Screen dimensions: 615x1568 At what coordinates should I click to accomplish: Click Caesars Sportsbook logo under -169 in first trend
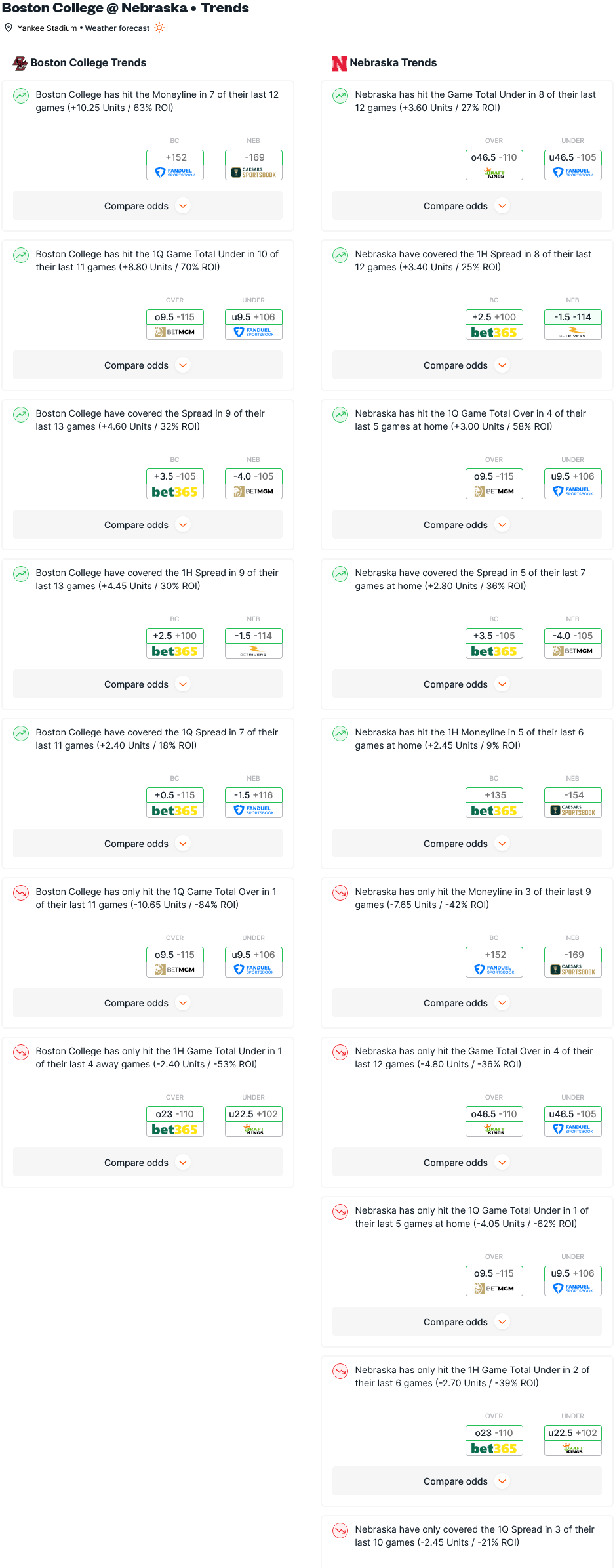tap(254, 173)
